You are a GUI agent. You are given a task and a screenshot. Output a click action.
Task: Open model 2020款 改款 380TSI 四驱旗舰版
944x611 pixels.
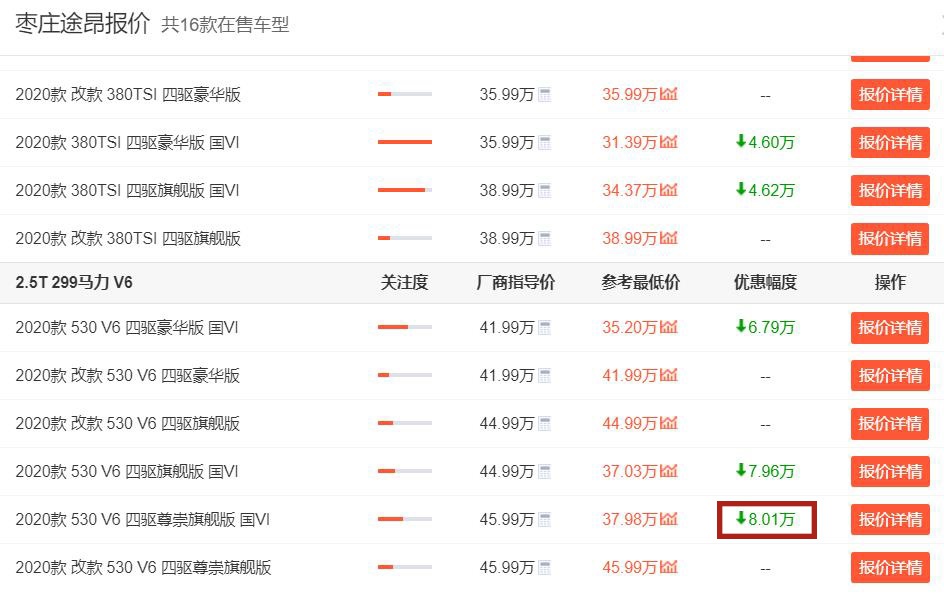(128, 239)
